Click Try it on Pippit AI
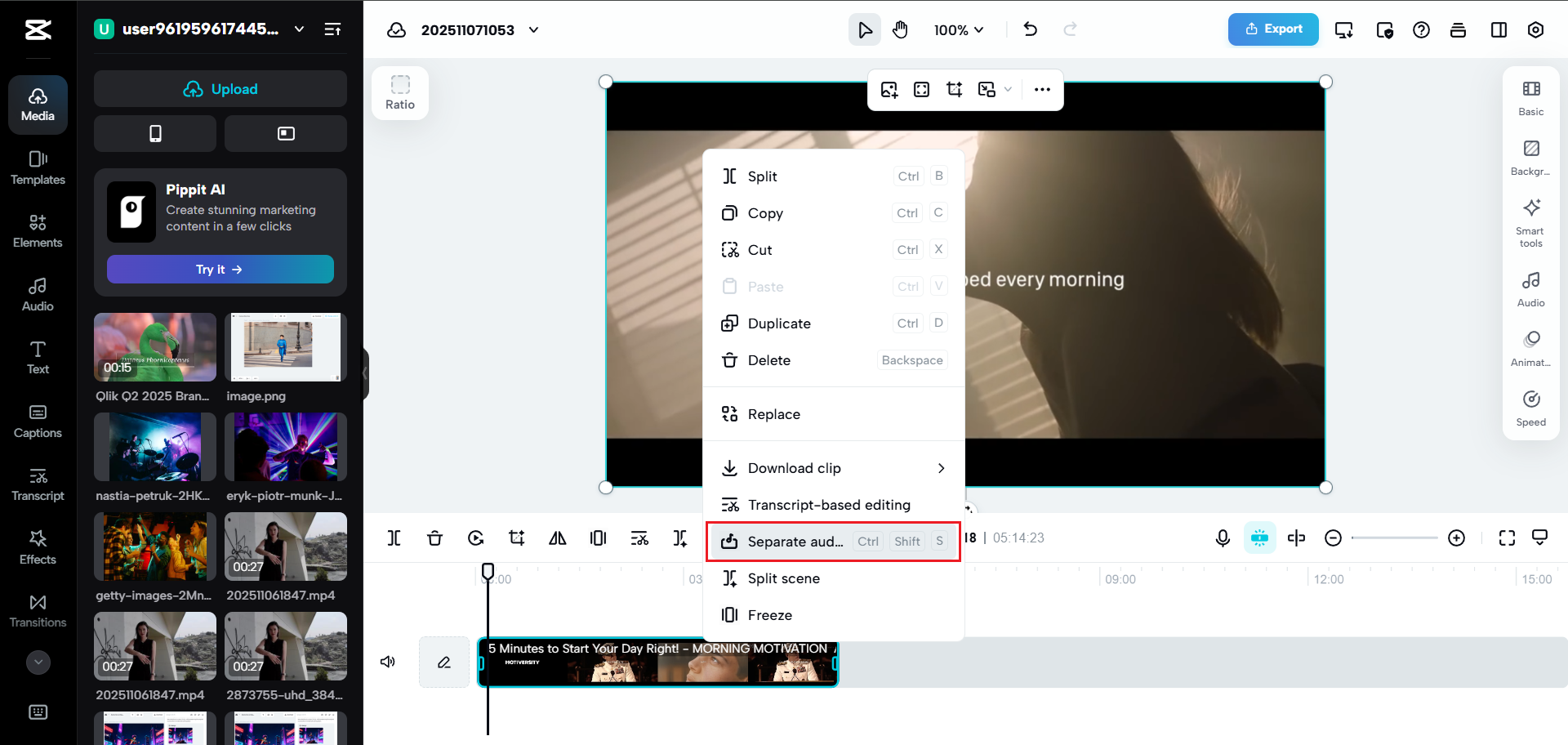Screen dimensions: 1568x745 point(220,270)
